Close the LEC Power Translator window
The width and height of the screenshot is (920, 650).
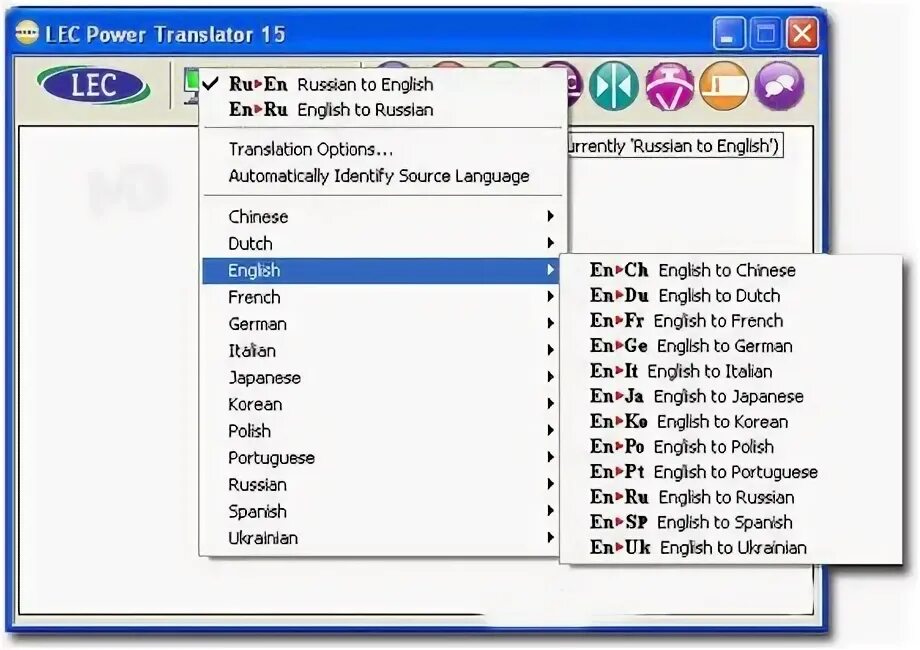(x=803, y=33)
